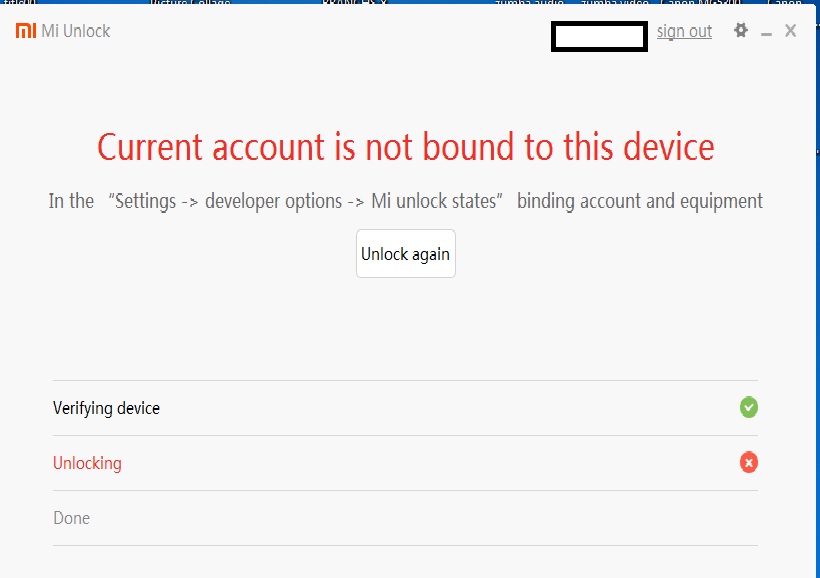Viewport: 820px width, 578px height.
Task: Select the Done step label
Action: click(x=71, y=518)
